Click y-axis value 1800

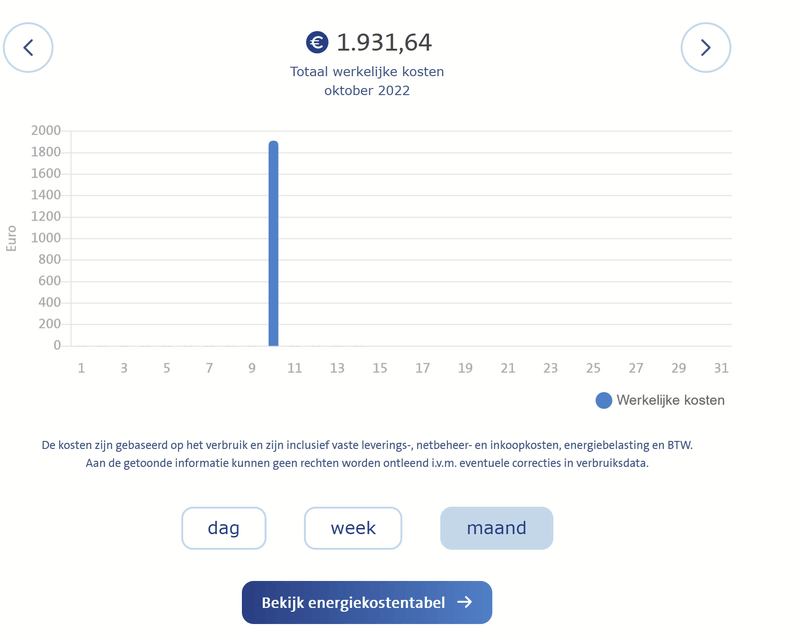(x=46, y=152)
